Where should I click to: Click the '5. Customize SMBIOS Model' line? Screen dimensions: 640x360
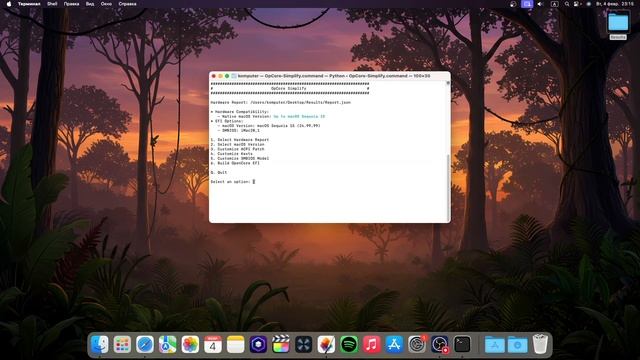(240, 158)
